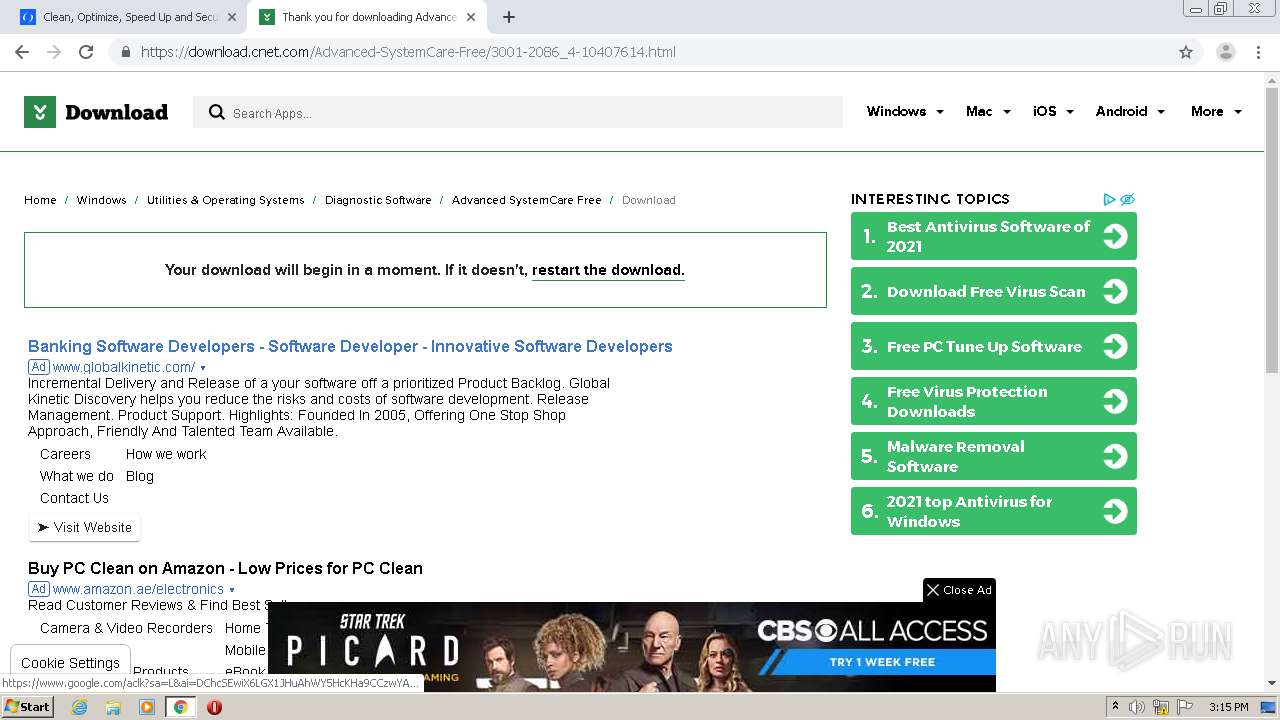Open Windows Start menu
Viewport: 1280px width, 720px height.
click(28, 707)
